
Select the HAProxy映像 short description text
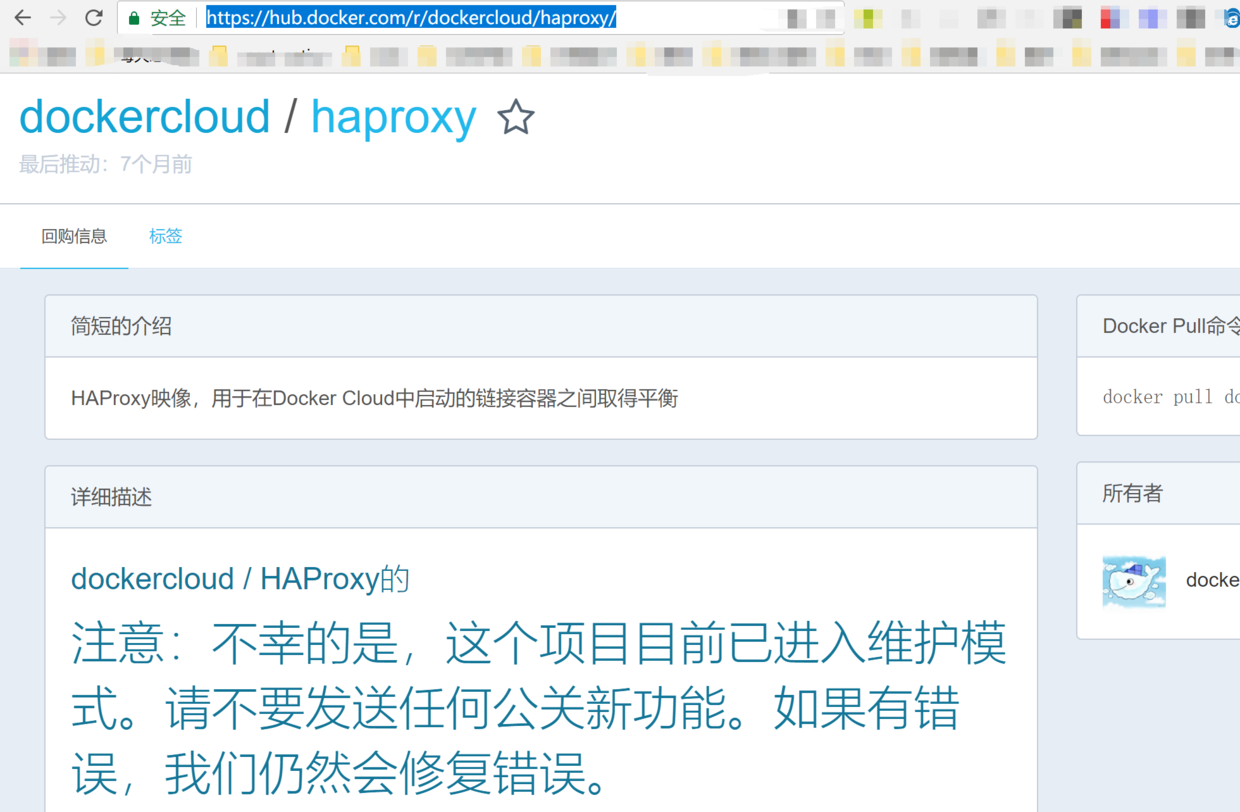point(374,398)
